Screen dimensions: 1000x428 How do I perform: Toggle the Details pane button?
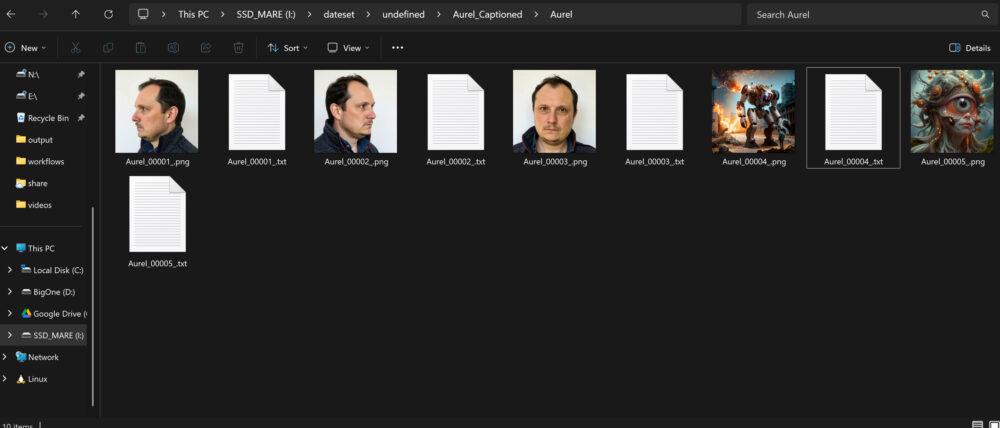pos(969,48)
